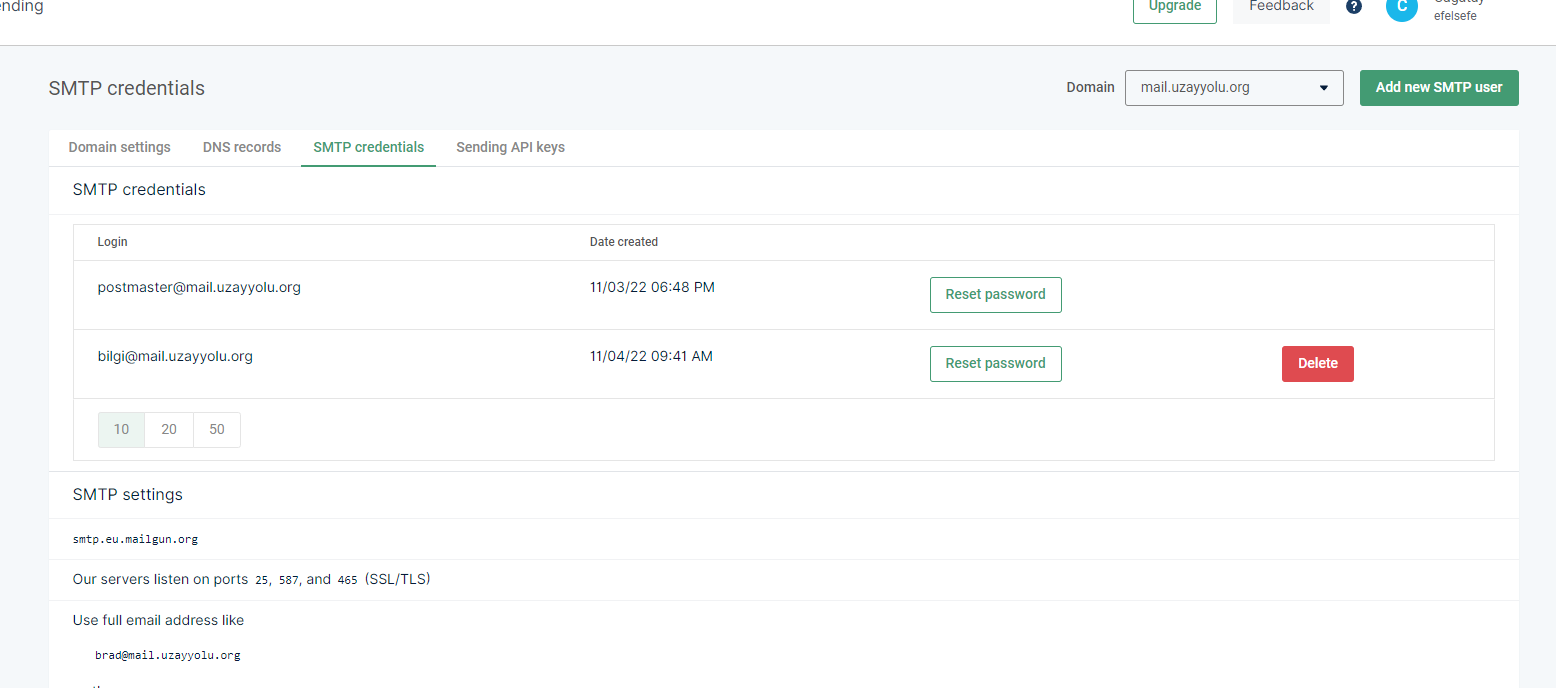Screen dimensions: 1556x688
Task: Click the Upgrade button
Action: (x=1174, y=8)
